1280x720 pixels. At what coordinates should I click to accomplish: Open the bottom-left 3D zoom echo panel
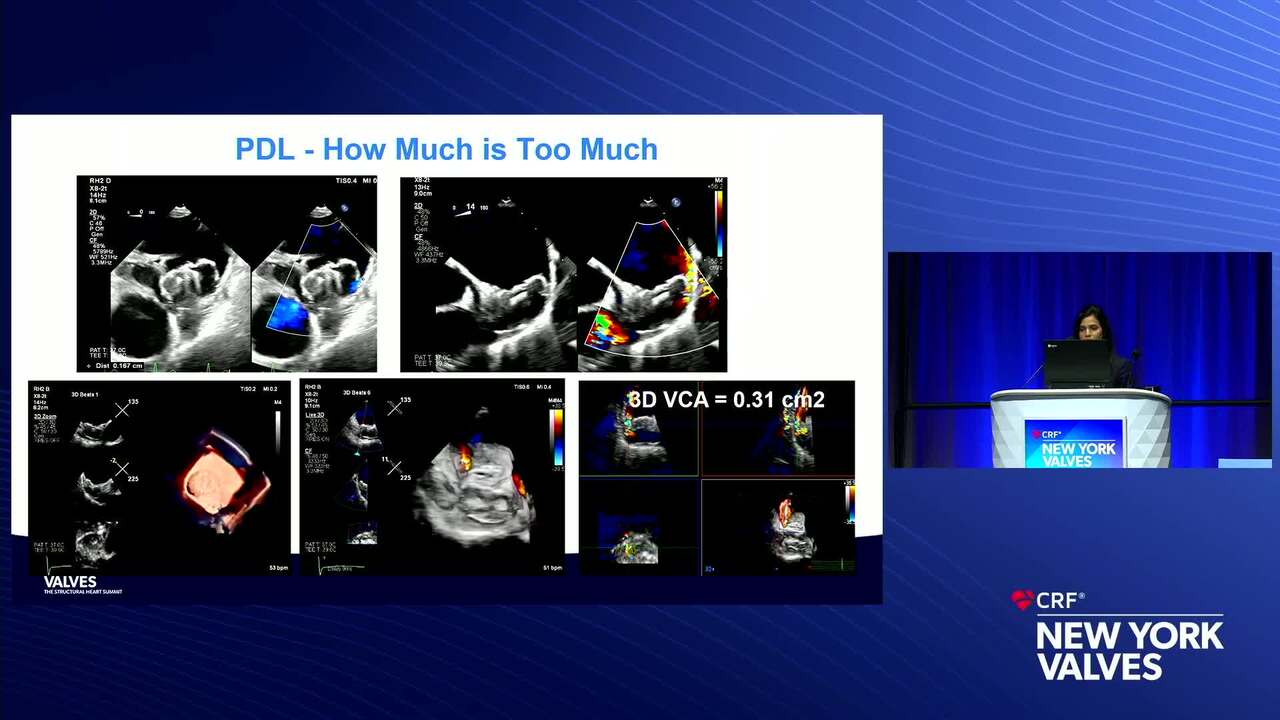tap(159, 477)
